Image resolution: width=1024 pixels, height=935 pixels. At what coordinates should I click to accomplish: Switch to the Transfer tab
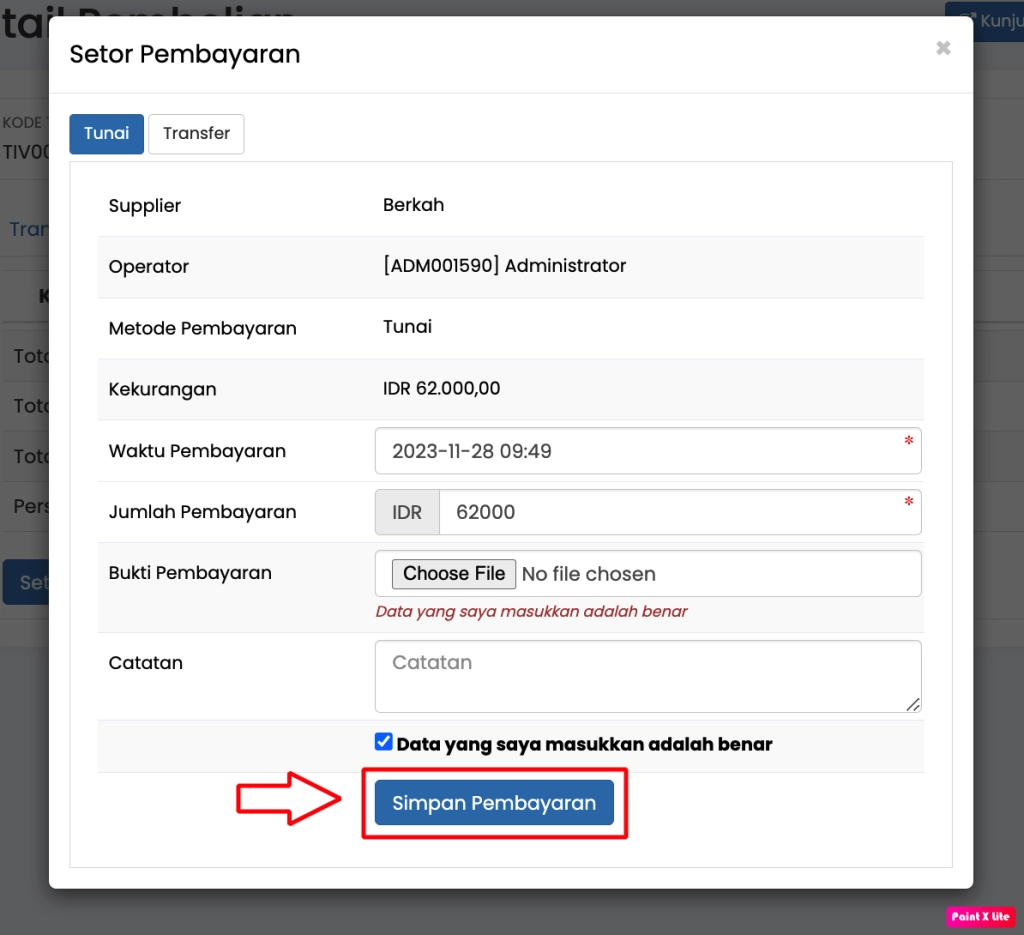click(196, 134)
